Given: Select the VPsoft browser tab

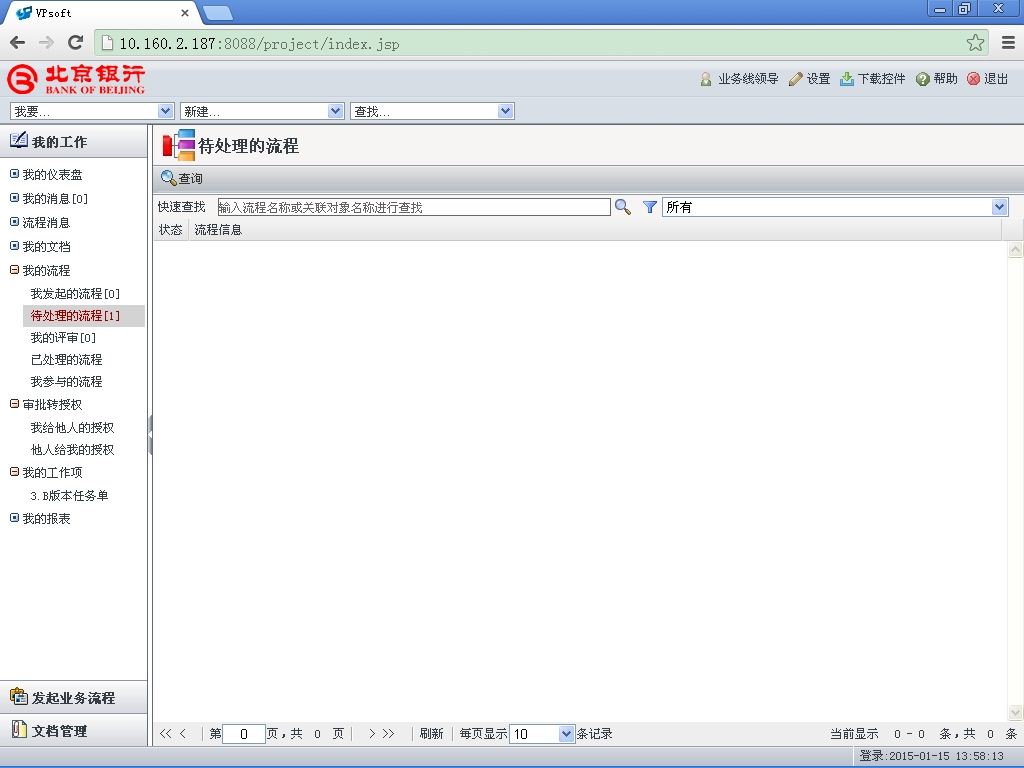Looking at the screenshot, I should pos(100,13).
